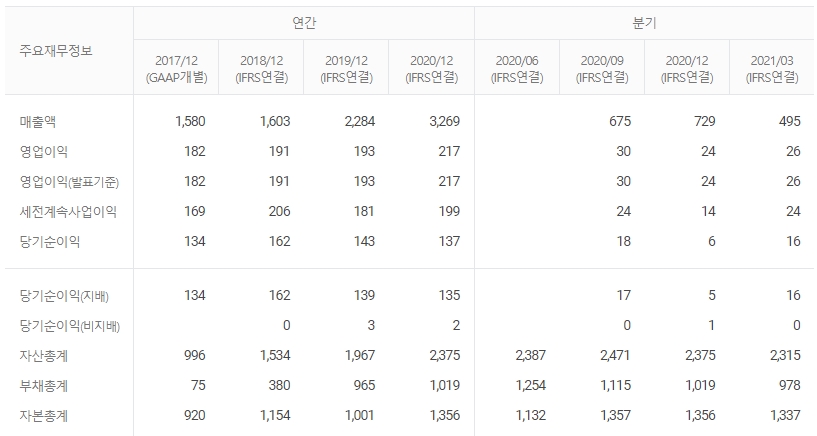Click 부채총계 value 380 for 2018/12
Image resolution: width=817 pixels, height=436 pixels.
click(279, 385)
